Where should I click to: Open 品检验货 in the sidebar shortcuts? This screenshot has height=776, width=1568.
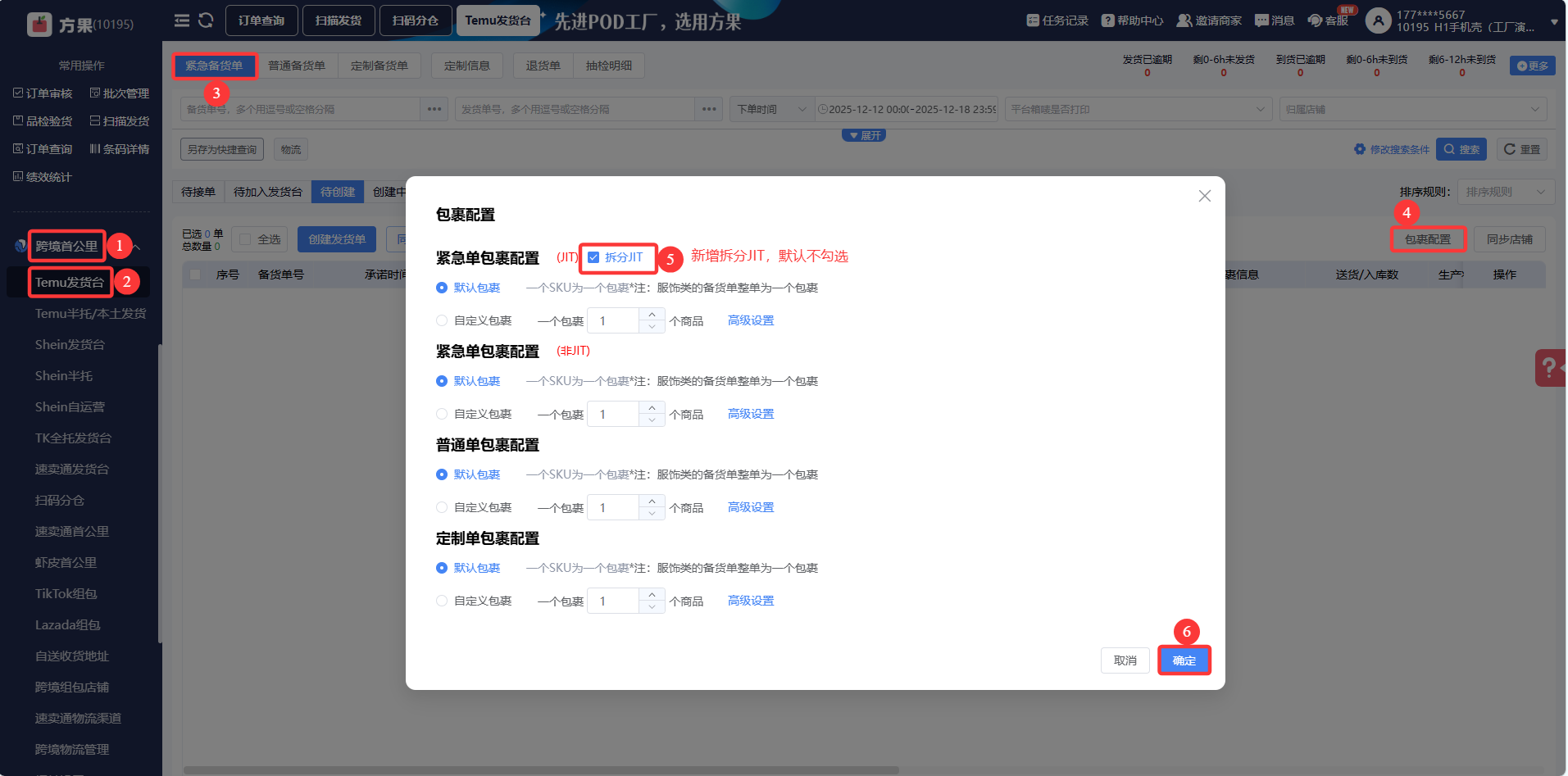click(x=43, y=121)
